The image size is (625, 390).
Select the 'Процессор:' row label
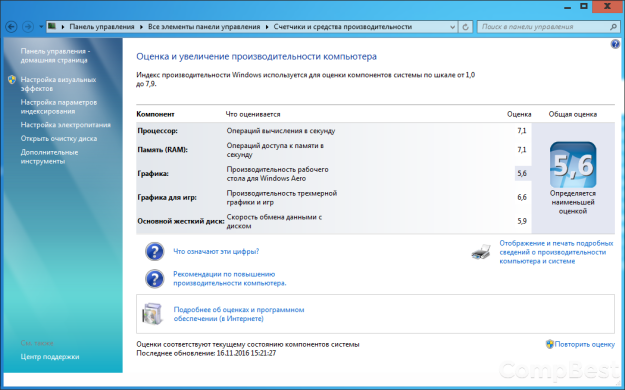tap(157, 130)
